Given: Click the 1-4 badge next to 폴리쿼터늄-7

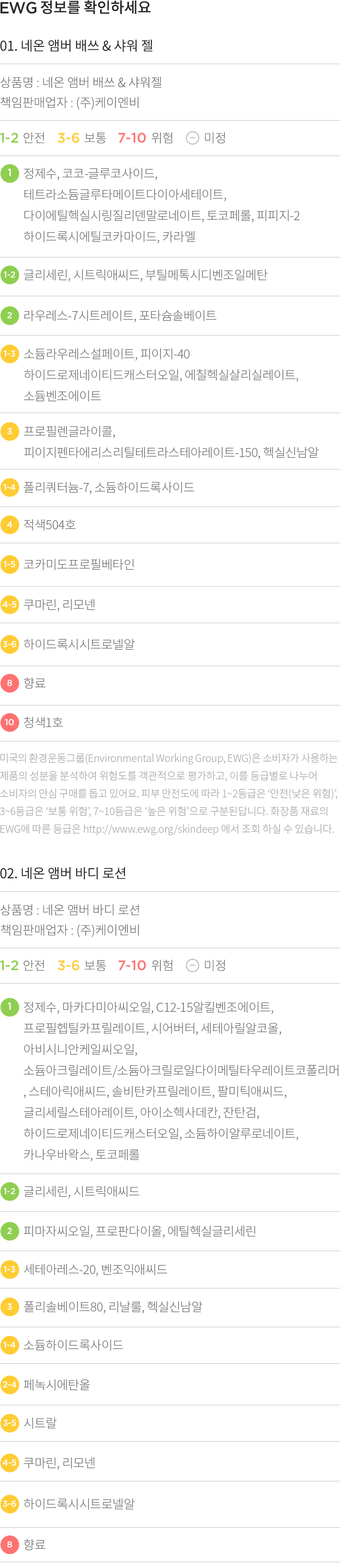Looking at the screenshot, I should pos(9,486).
